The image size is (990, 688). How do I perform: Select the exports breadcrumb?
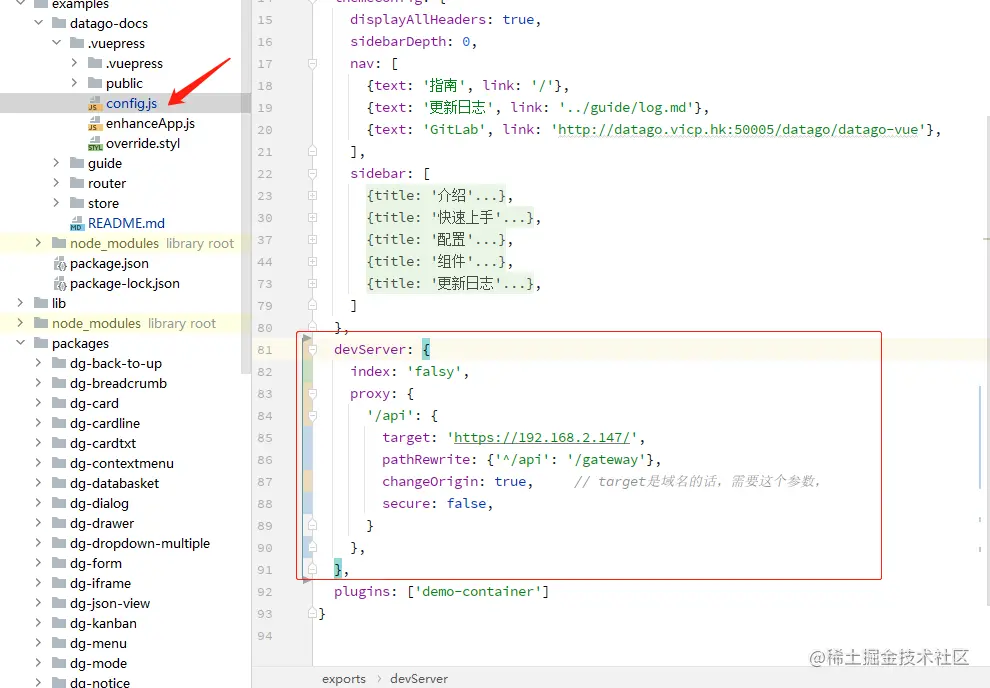point(343,679)
